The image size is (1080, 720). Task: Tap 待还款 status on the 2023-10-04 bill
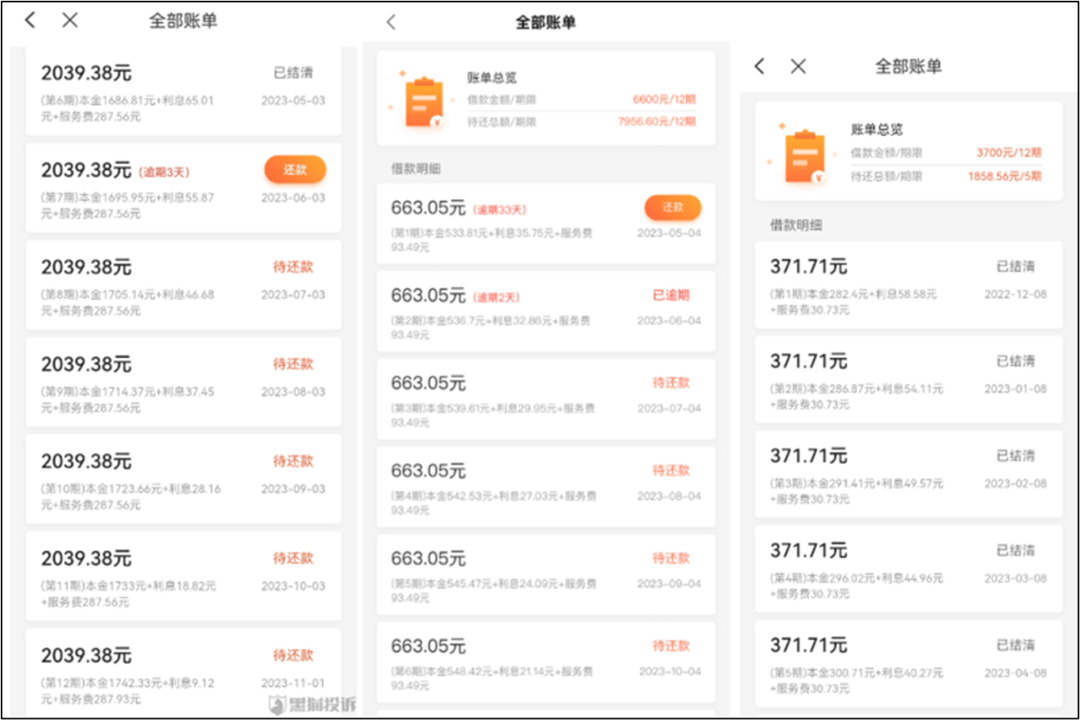pos(671,646)
